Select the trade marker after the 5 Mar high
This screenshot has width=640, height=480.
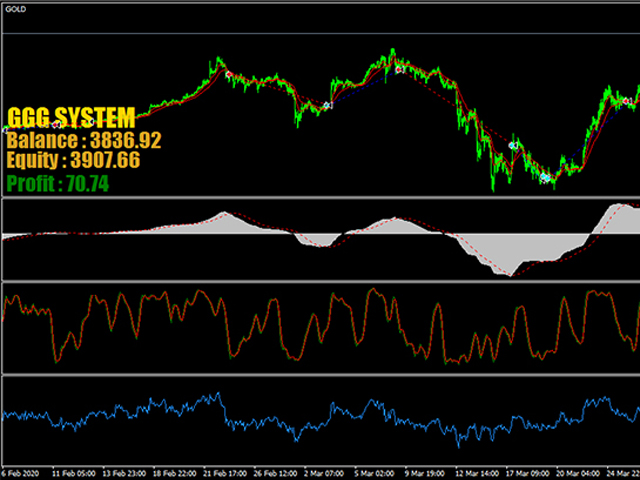[x=400, y=70]
